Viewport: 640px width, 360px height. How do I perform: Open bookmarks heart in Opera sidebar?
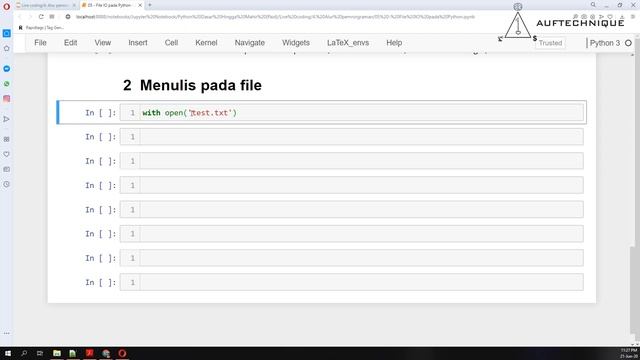pyautogui.click(x=7, y=154)
